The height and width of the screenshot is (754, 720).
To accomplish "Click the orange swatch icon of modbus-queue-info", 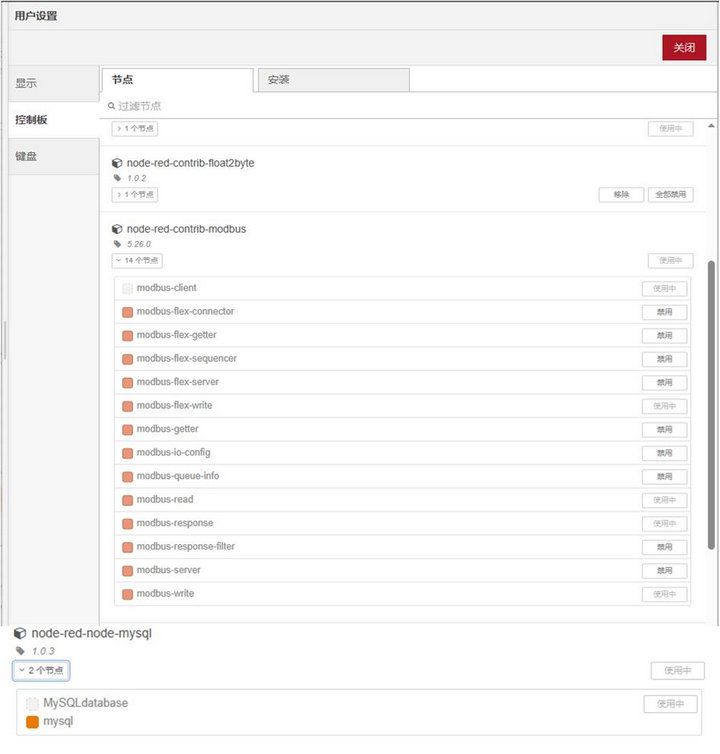I will pyautogui.click(x=127, y=477).
